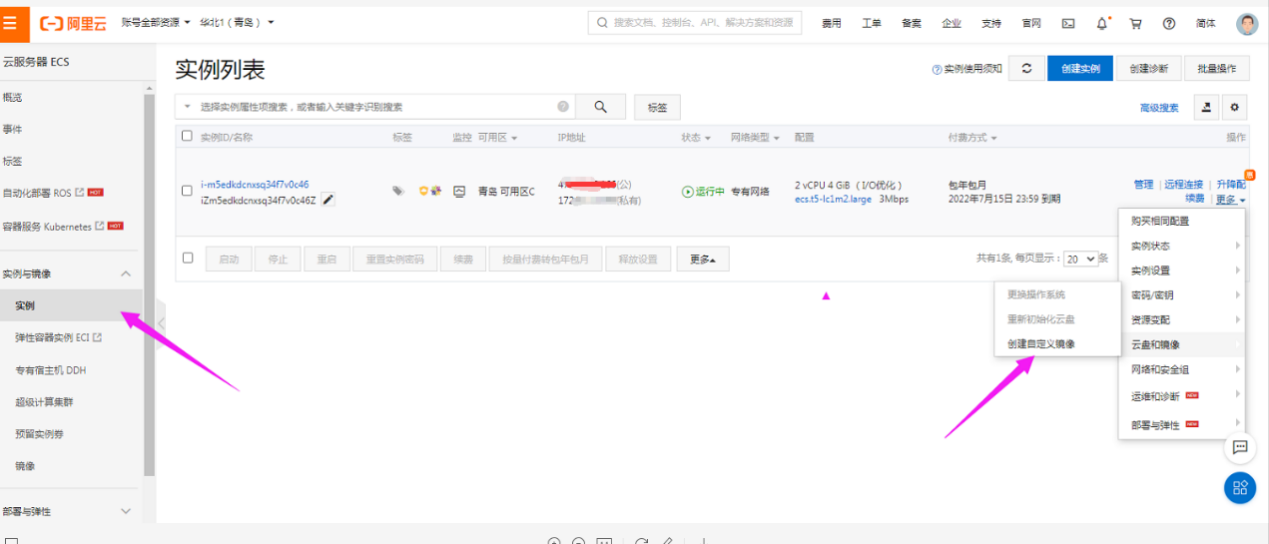Image resolution: width=1269 pixels, height=544 pixels.
Task: Click the green running status icon
Action: [687, 191]
